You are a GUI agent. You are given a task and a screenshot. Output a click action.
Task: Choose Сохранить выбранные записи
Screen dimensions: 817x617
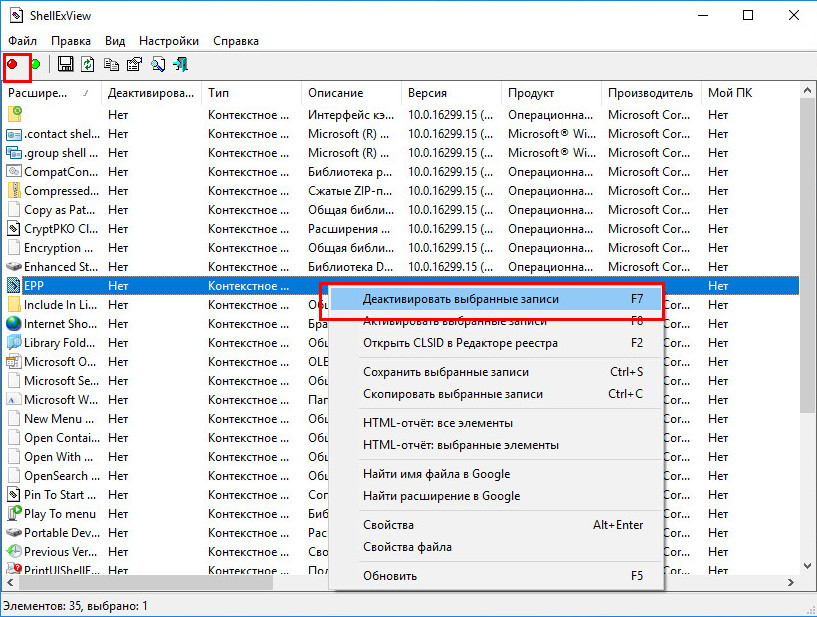point(497,372)
